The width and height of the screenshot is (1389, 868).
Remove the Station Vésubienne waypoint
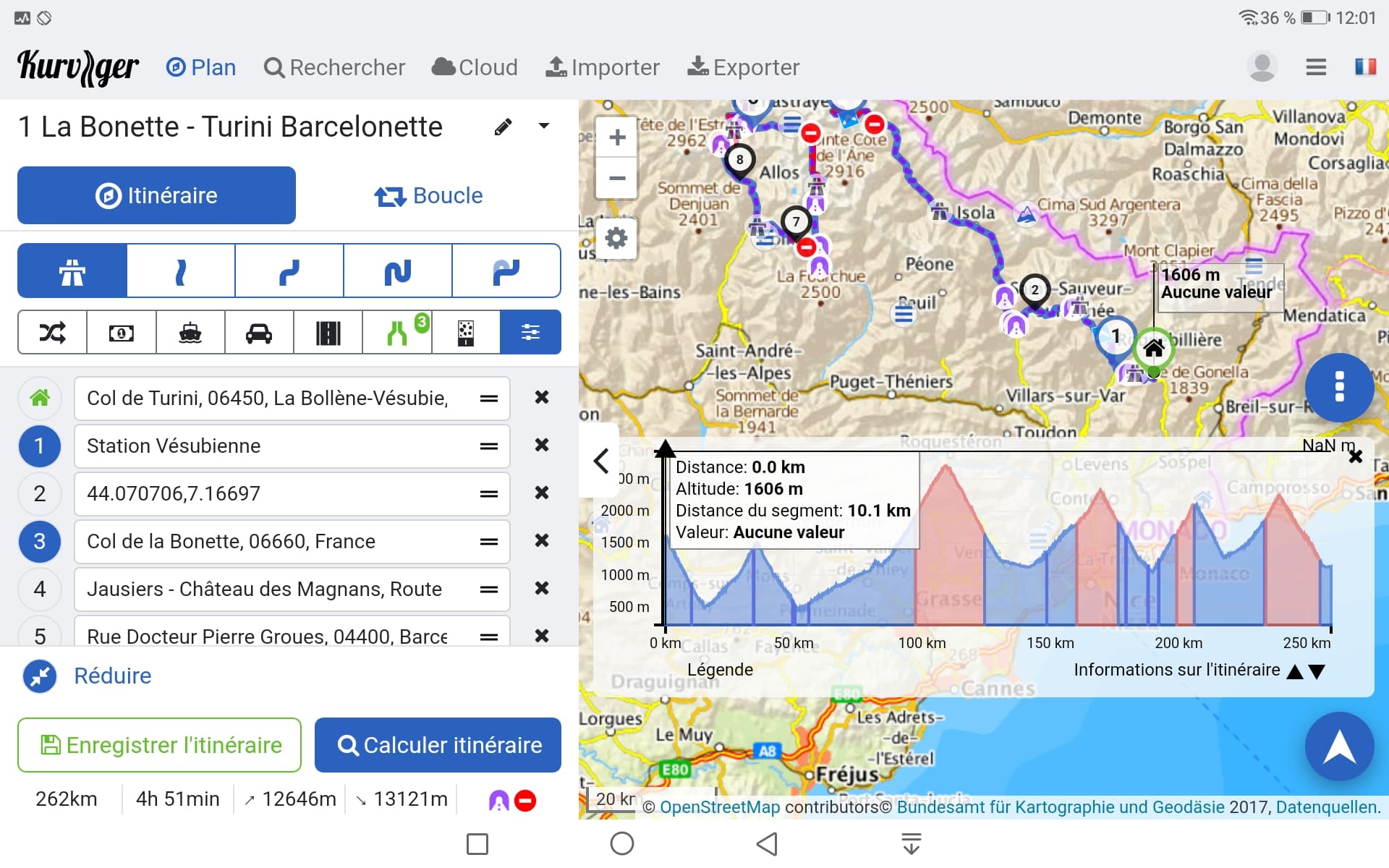click(541, 446)
